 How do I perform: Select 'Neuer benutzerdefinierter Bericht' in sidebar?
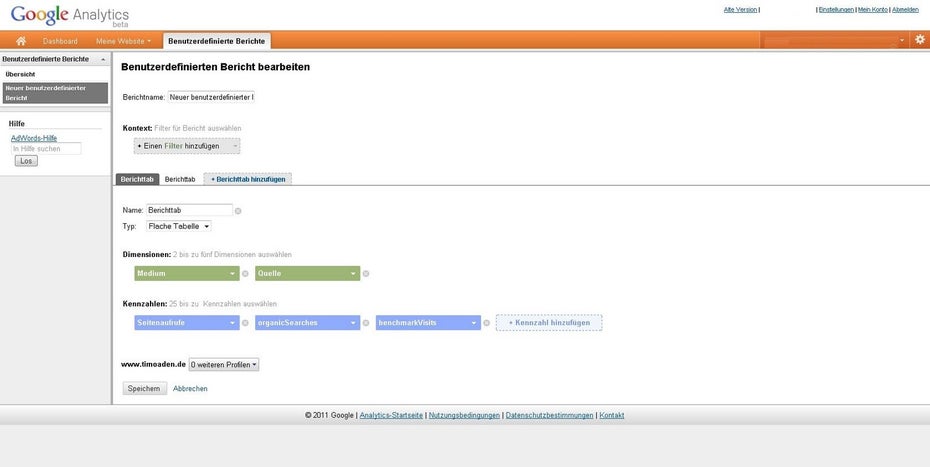coord(55,93)
